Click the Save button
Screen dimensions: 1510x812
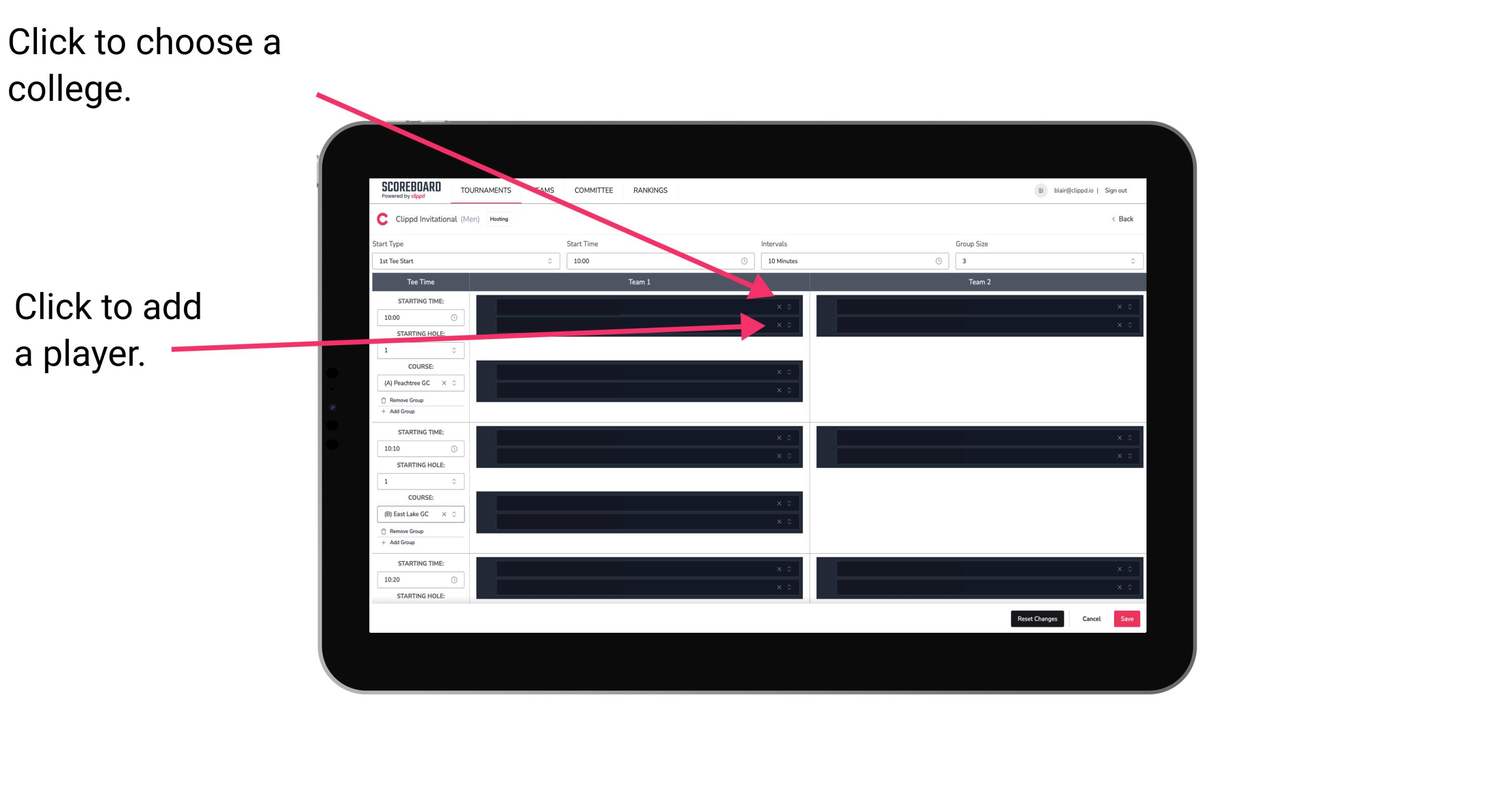pos(1128,618)
